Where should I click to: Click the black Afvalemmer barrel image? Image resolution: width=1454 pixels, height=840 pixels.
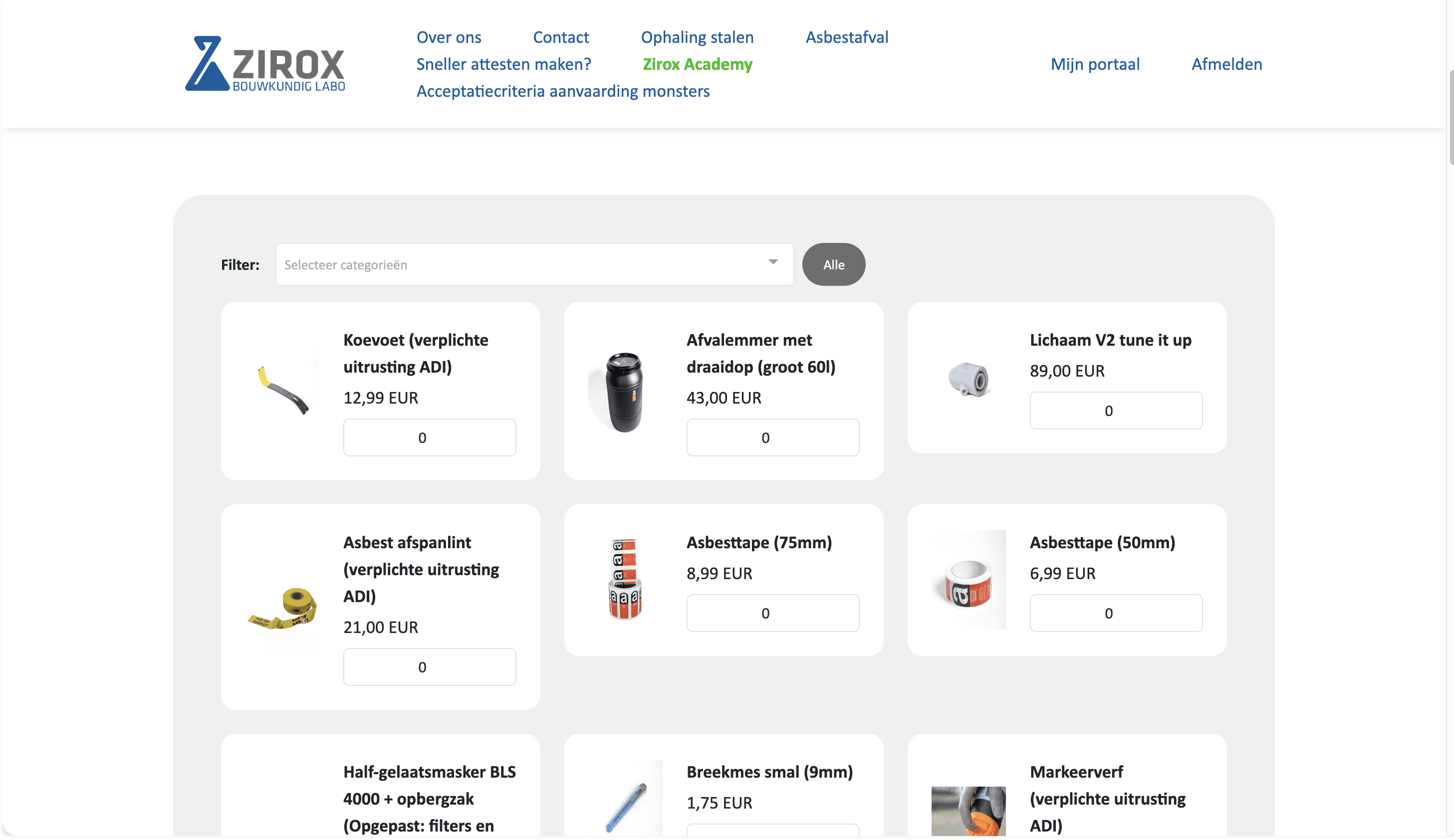coord(624,392)
